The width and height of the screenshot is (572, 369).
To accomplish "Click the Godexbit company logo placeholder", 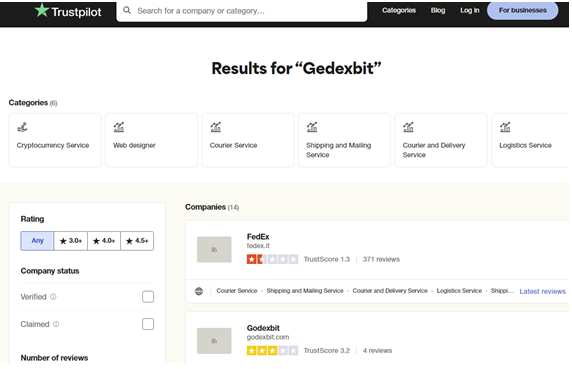I will tap(214, 341).
